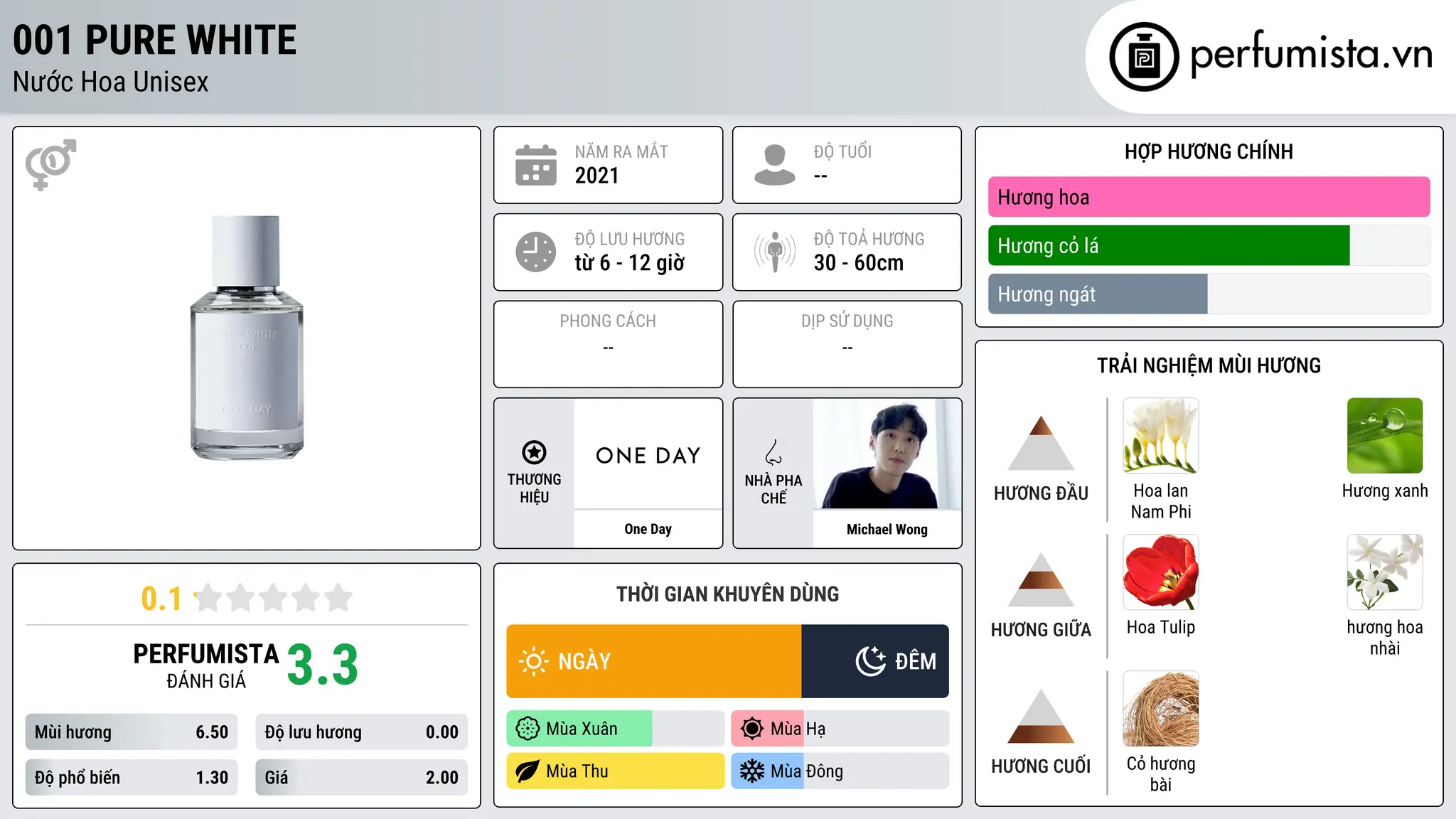Click the Michael Wong perfumer photo
This screenshot has width=1456, height=819.
click(887, 454)
